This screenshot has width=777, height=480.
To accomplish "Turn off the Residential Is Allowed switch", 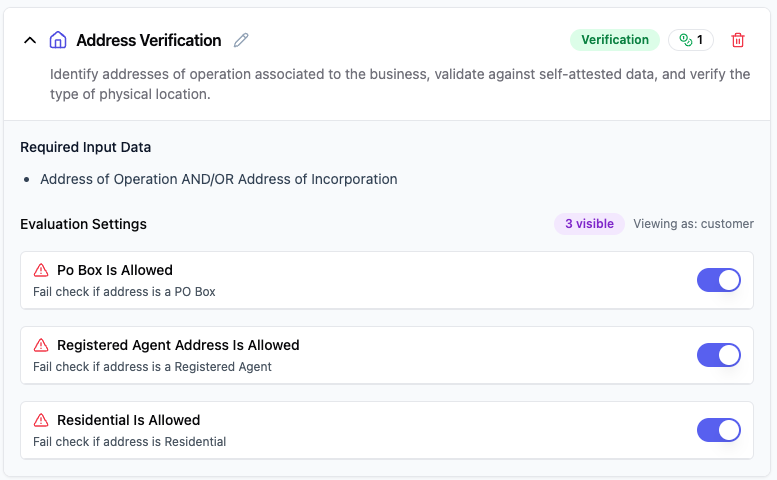I will click(x=719, y=429).
